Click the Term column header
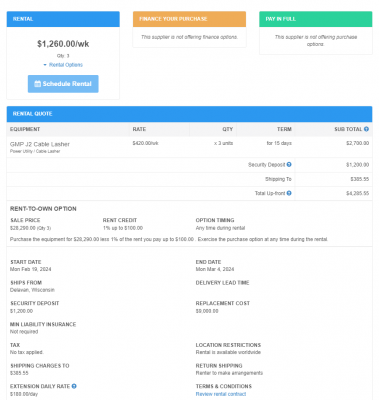379x400 pixels. (284, 129)
